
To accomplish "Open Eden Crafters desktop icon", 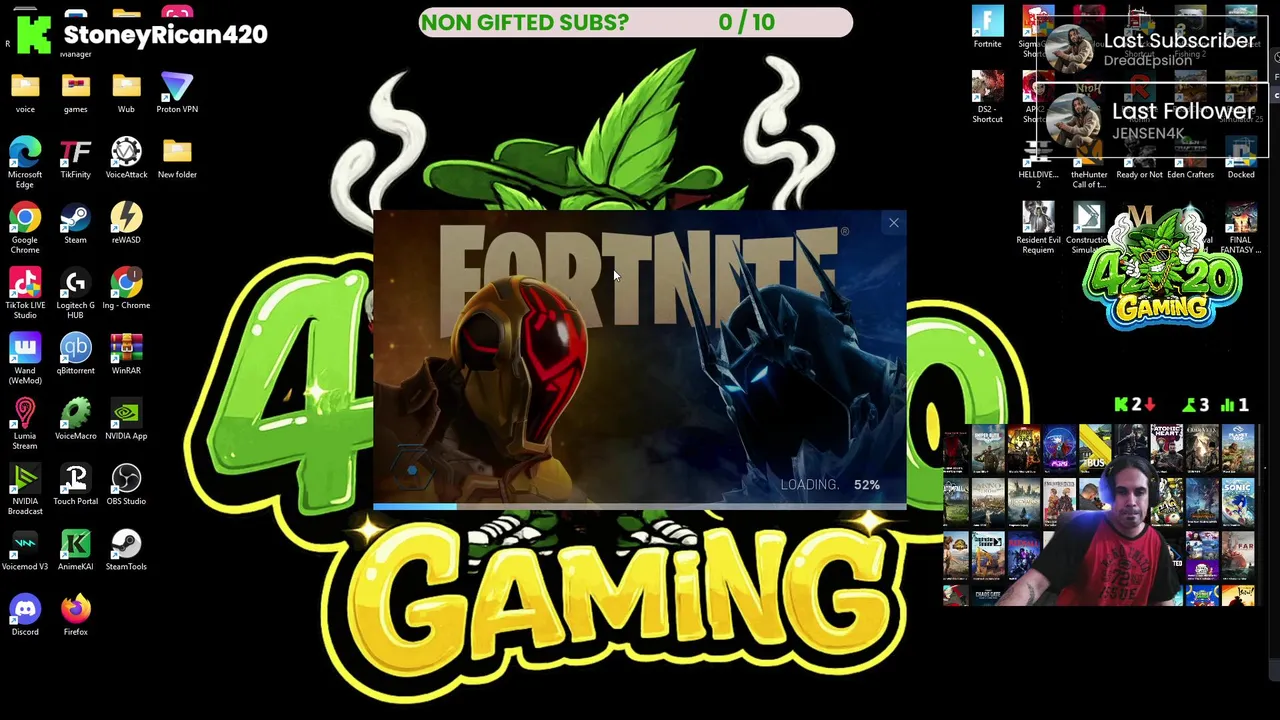I will click(1190, 158).
